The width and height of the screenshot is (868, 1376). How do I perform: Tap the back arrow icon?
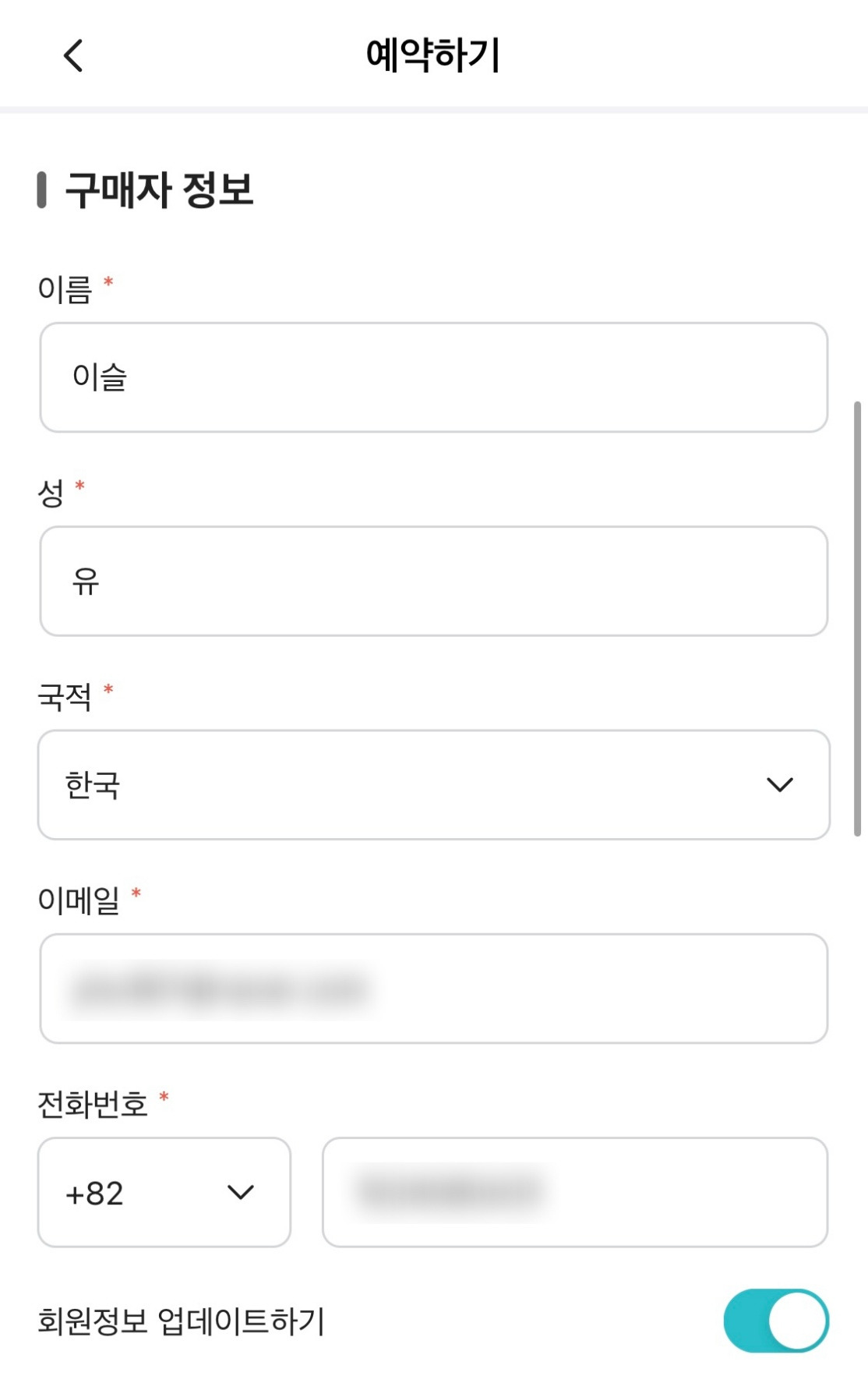click(x=73, y=55)
